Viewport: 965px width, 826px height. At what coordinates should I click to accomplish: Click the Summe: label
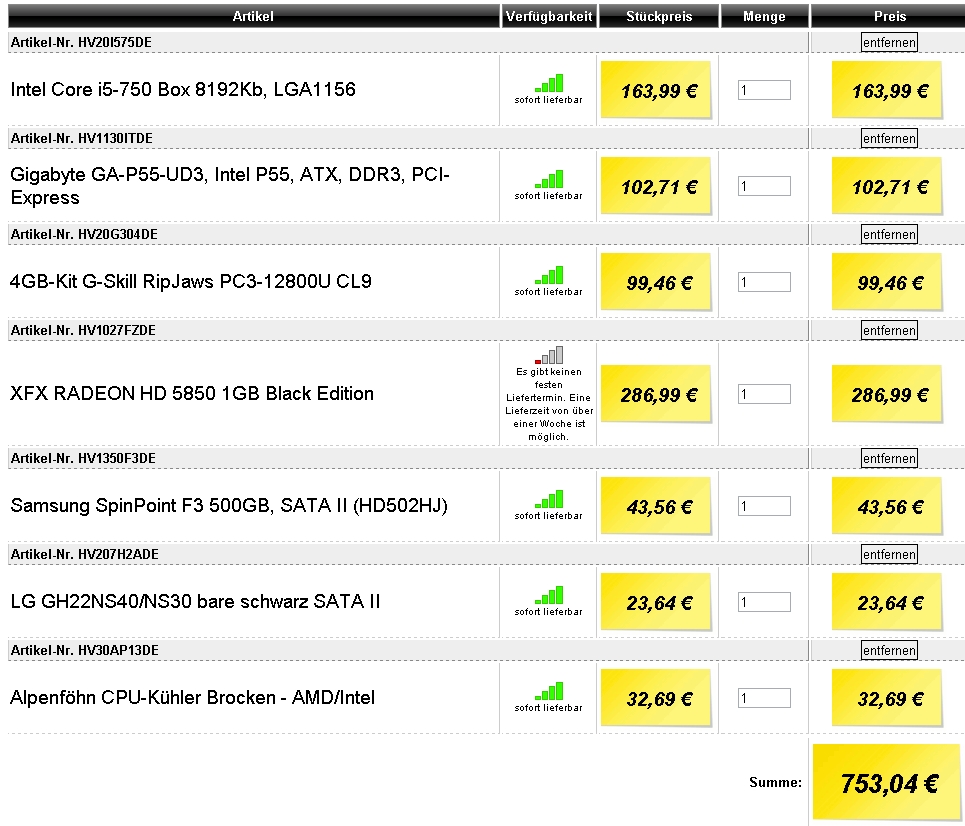pos(775,783)
